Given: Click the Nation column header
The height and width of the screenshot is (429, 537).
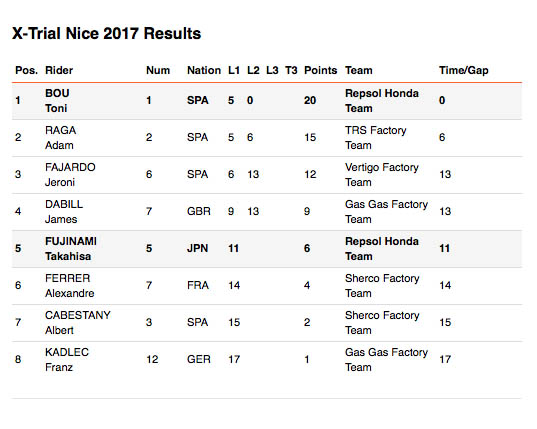Looking at the screenshot, I should point(204,70).
